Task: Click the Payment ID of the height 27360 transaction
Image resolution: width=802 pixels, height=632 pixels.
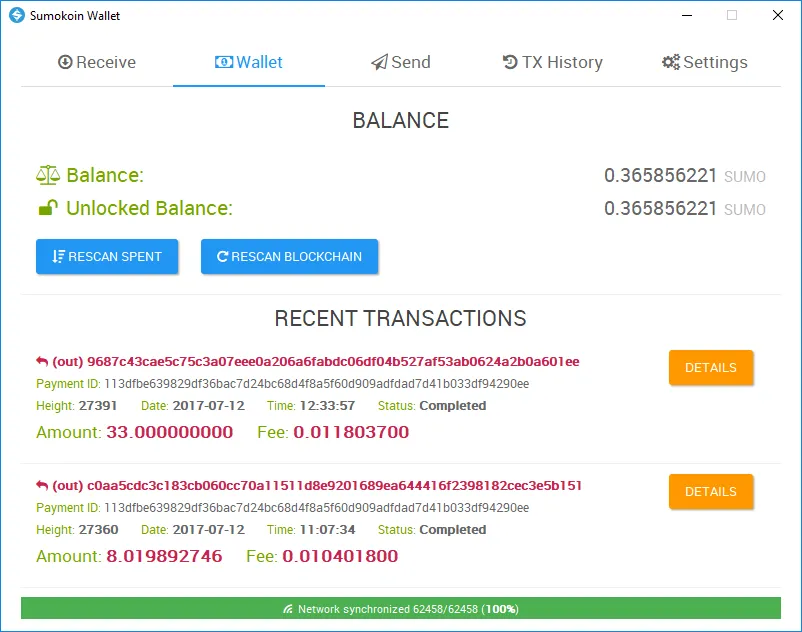Action: [x=317, y=508]
